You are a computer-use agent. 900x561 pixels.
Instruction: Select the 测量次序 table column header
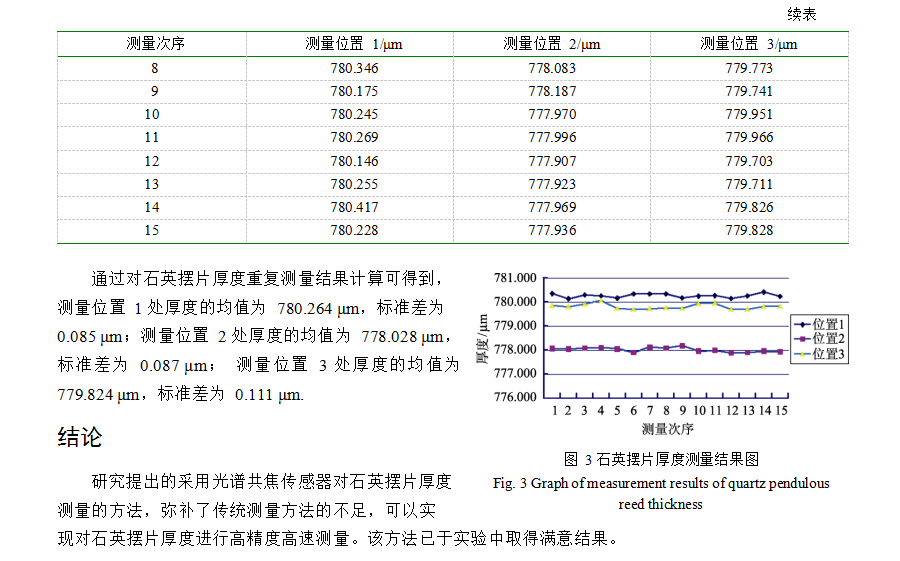coord(154,44)
